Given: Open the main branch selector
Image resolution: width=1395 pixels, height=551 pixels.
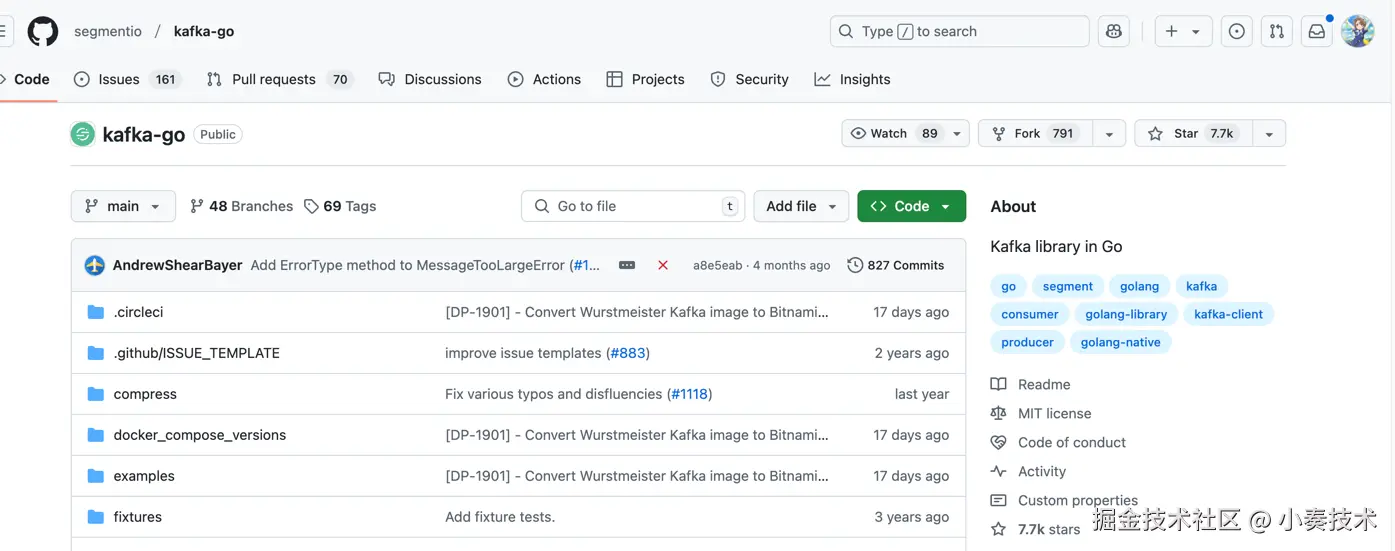Looking at the screenshot, I should (x=123, y=206).
